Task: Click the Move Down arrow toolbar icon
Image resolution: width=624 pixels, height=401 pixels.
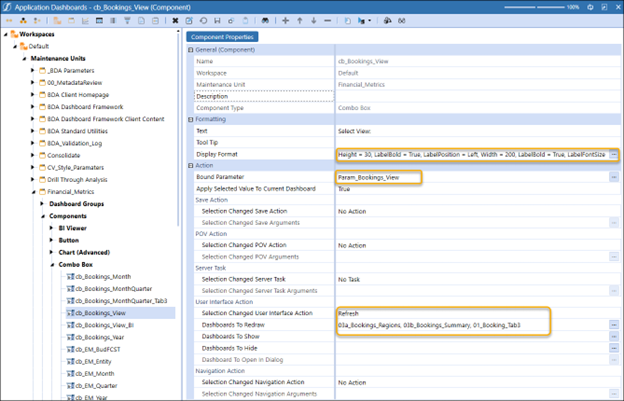Action: (314, 21)
